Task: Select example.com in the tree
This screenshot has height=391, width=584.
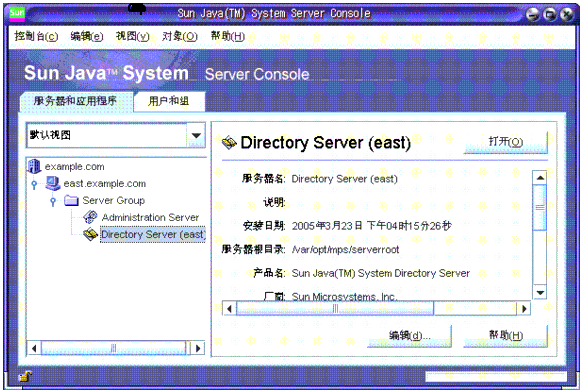Action: [x=74, y=166]
